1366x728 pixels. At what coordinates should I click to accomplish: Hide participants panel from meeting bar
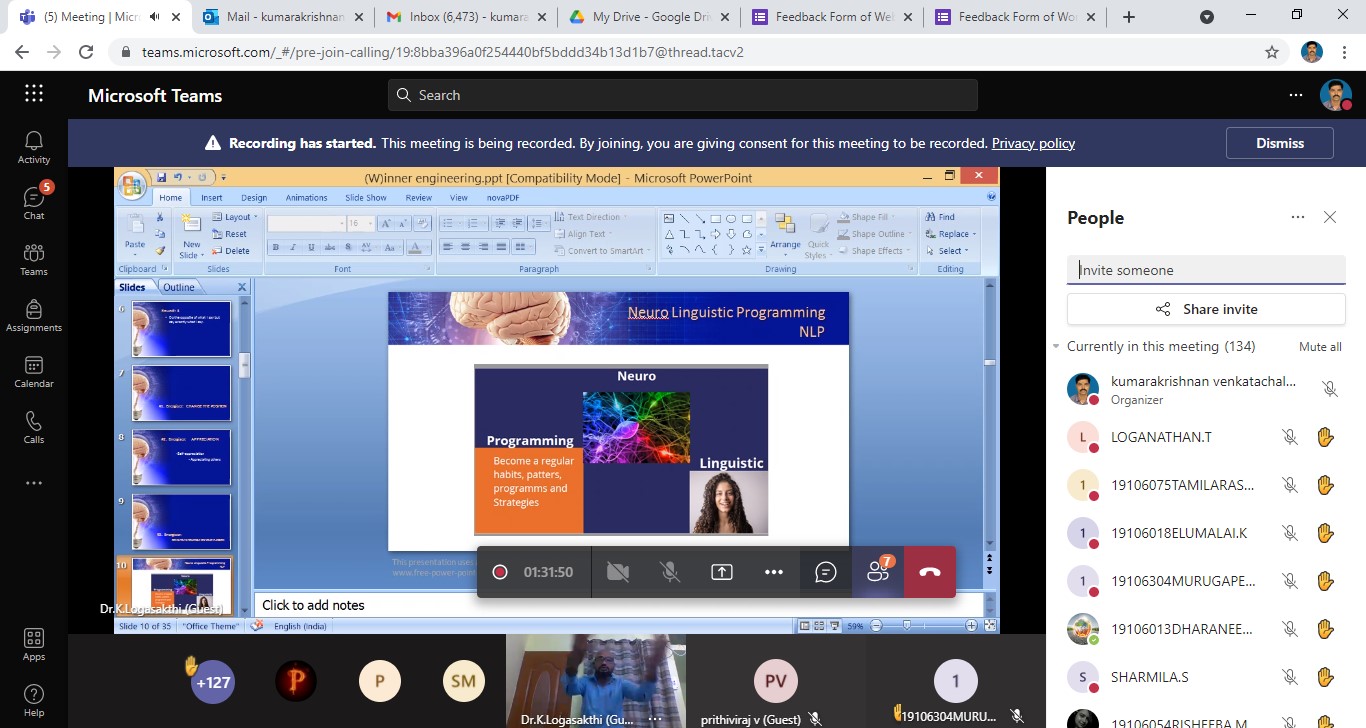click(x=878, y=572)
